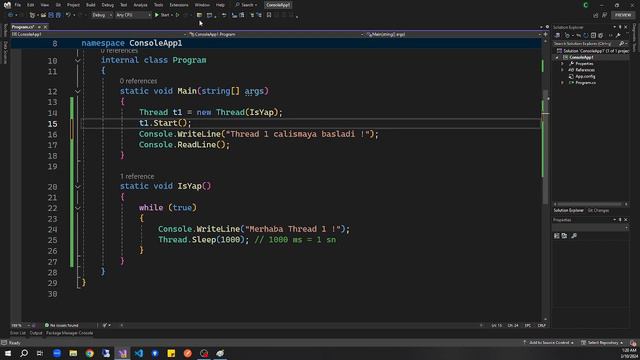
Task: Collapse the ConsoleApp1 project node
Action: pyautogui.click(x=557, y=58)
